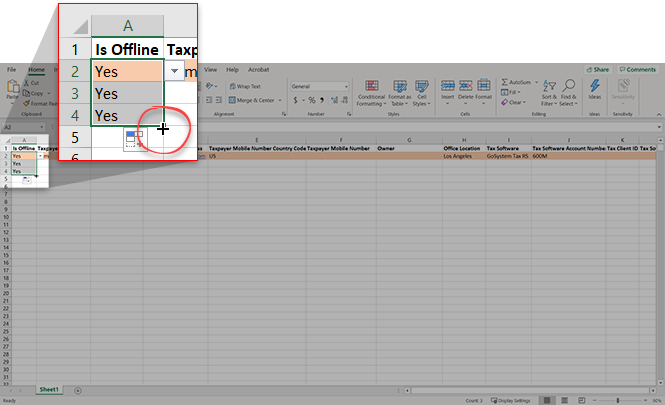Open the Help ribbon tab
Screen dimensions: 665x405
pyautogui.click(x=232, y=70)
